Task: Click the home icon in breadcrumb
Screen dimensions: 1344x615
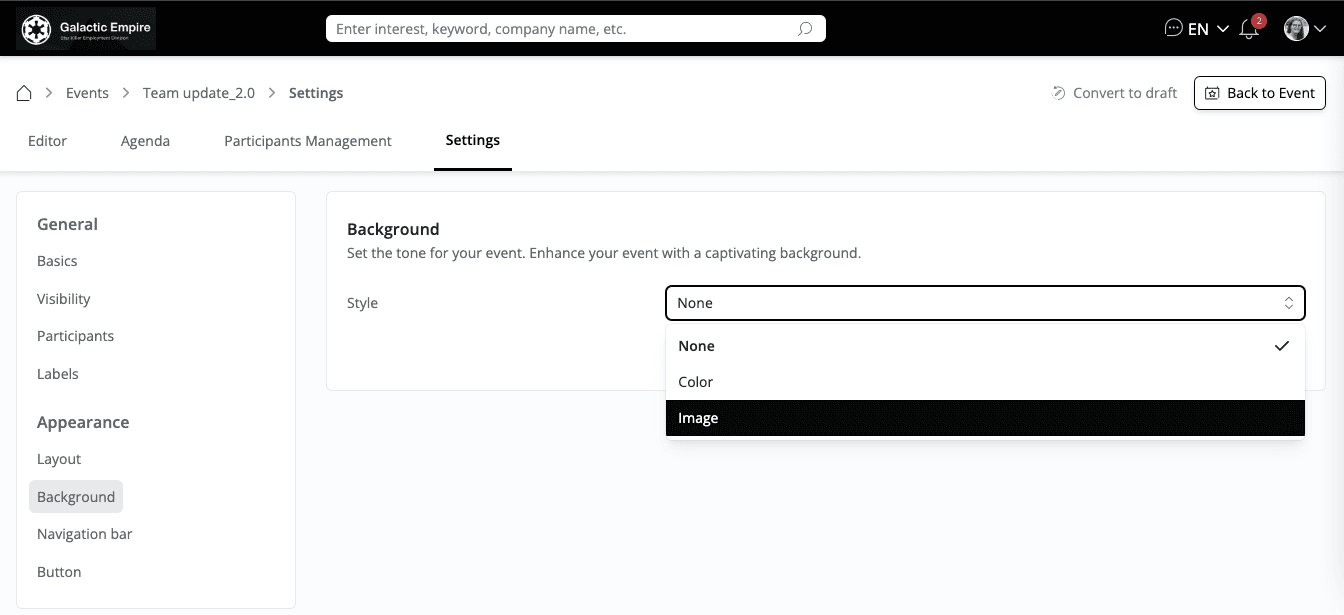Action: point(24,93)
